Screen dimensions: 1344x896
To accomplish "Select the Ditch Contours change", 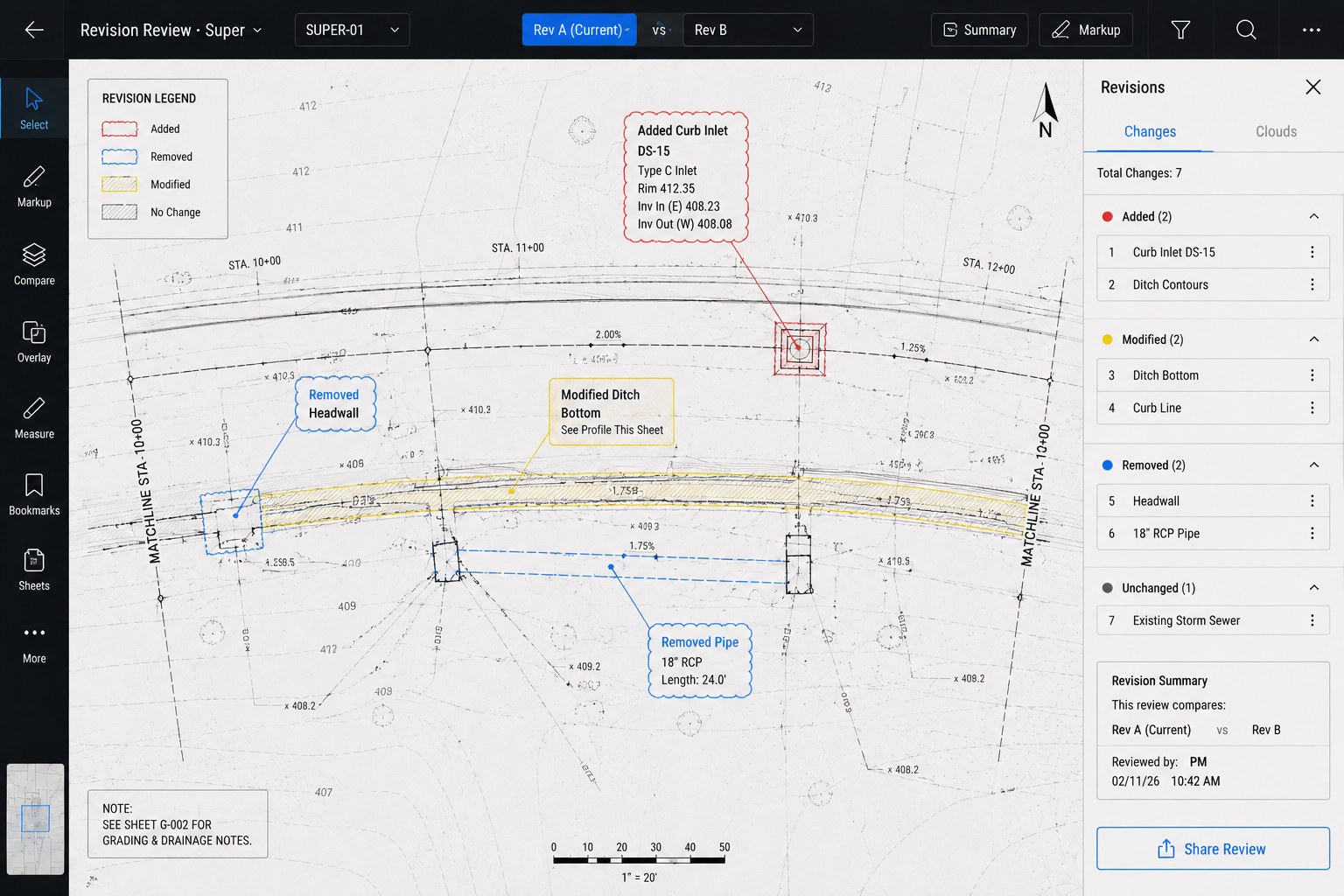I will click(x=1213, y=284).
